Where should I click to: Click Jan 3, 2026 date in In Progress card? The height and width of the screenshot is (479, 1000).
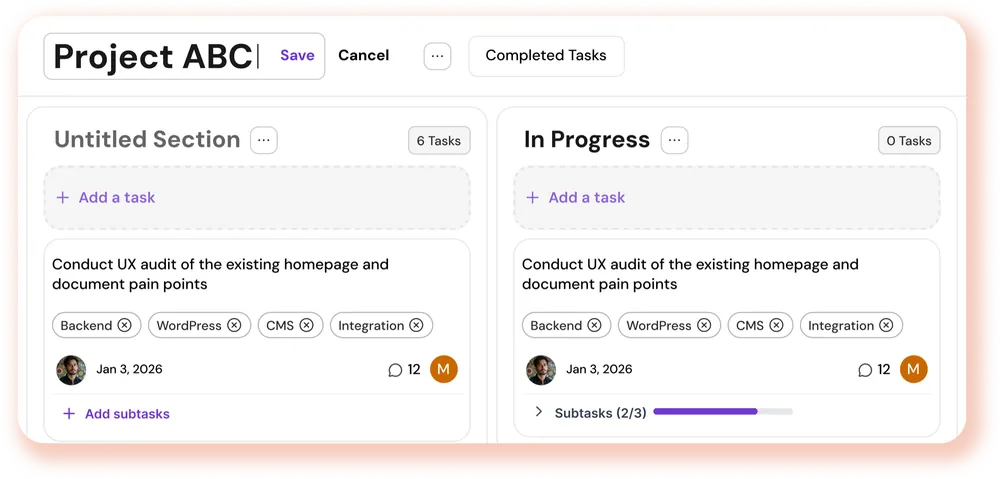(x=599, y=369)
